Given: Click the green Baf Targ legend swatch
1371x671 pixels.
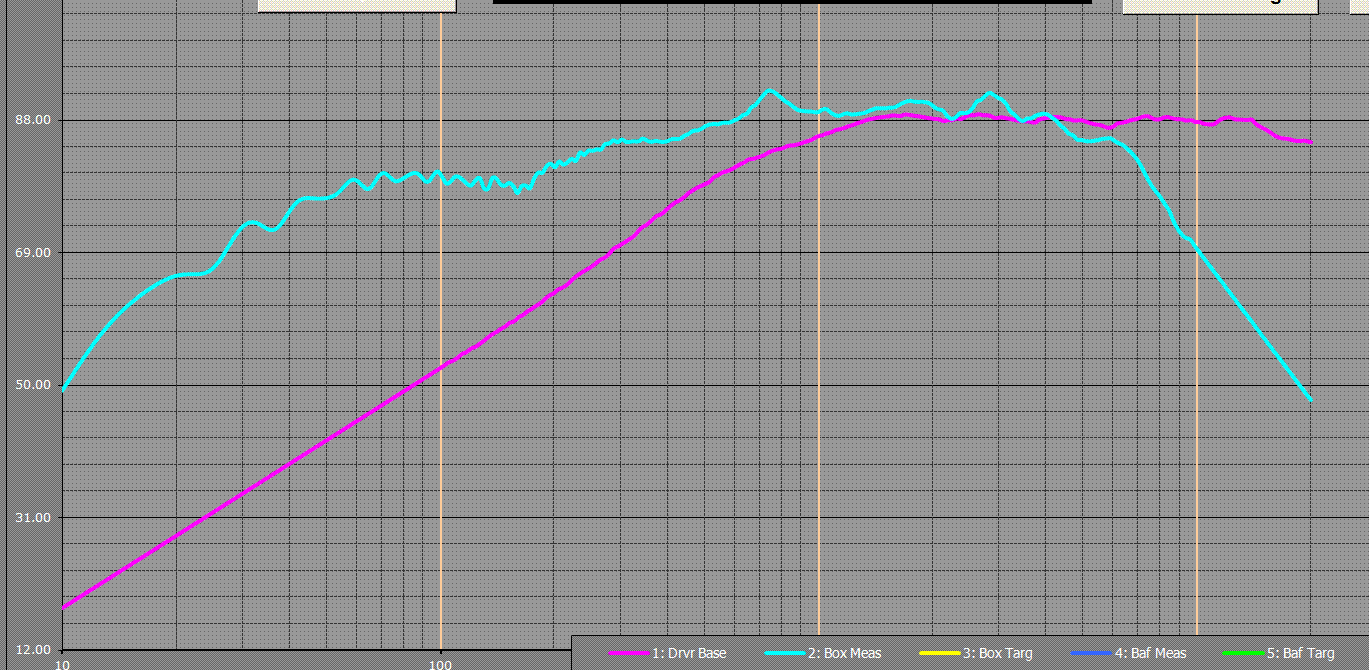Looking at the screenshot, I should pos(1244,654).
